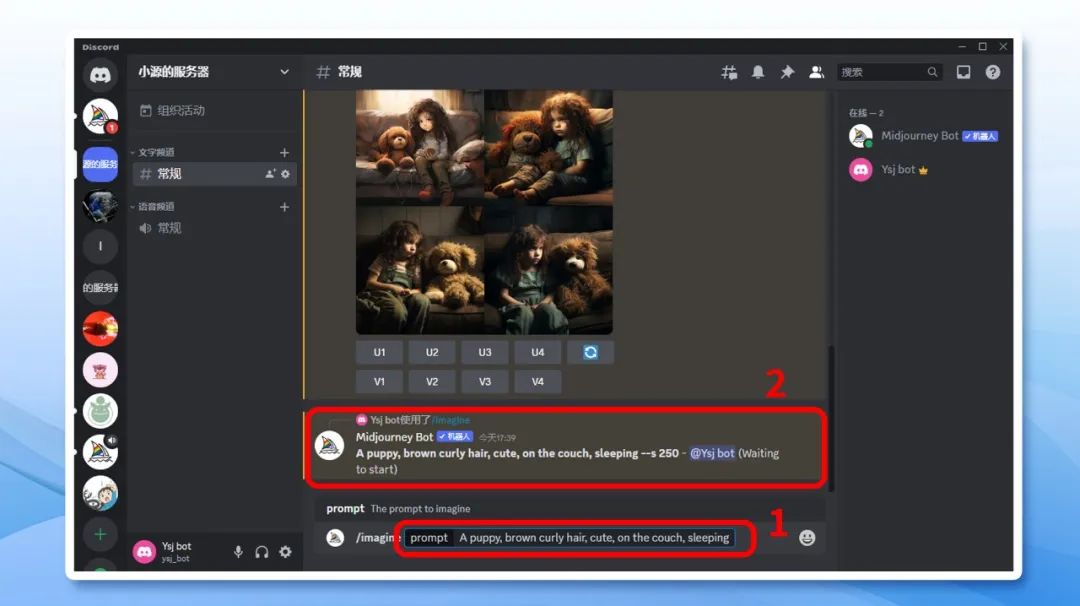
Task: Open the sailboat server with red notification badge
Action: pyautogui.click(x=101, y=116)
